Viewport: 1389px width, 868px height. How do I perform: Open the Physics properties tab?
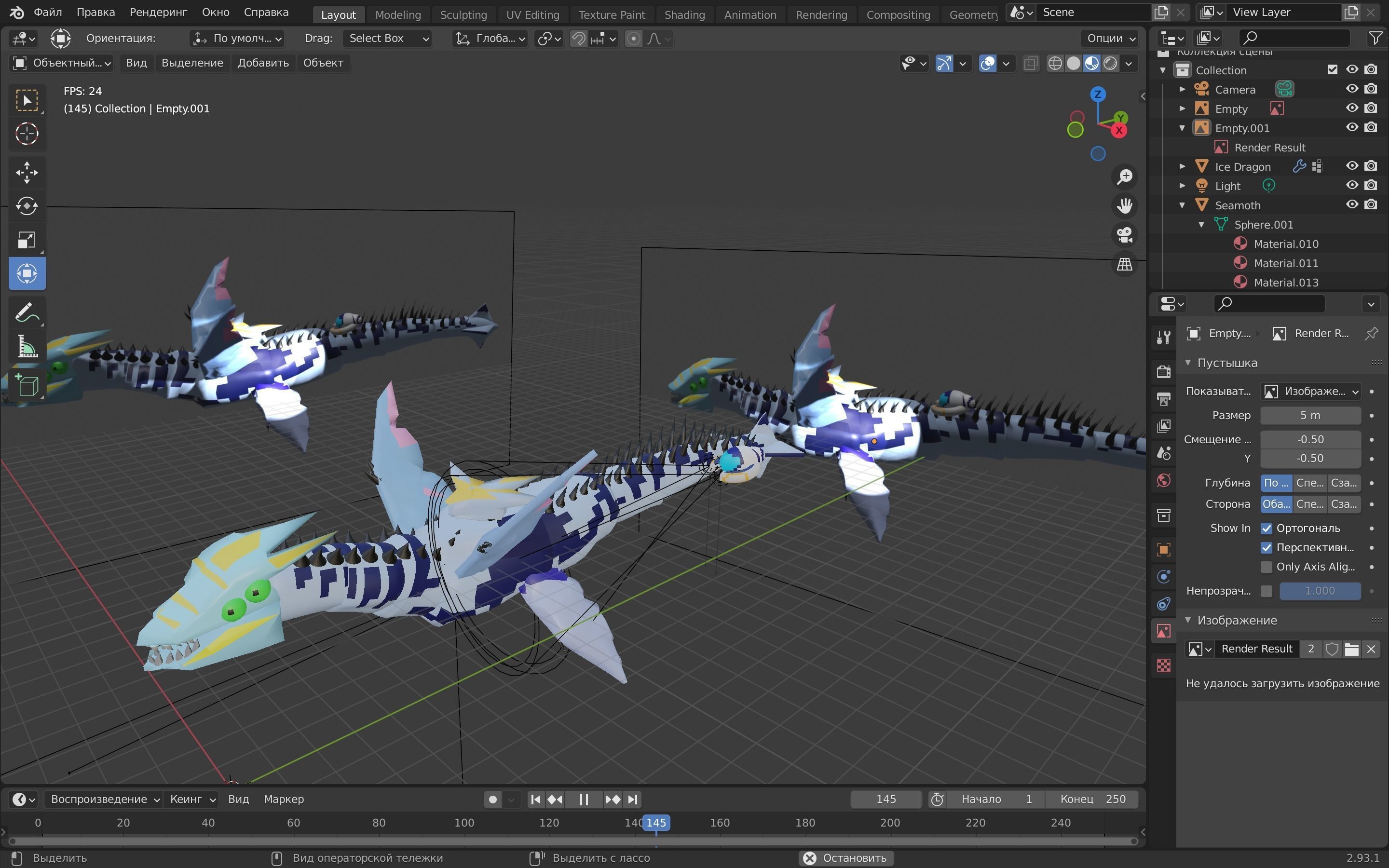[1163, 576]
